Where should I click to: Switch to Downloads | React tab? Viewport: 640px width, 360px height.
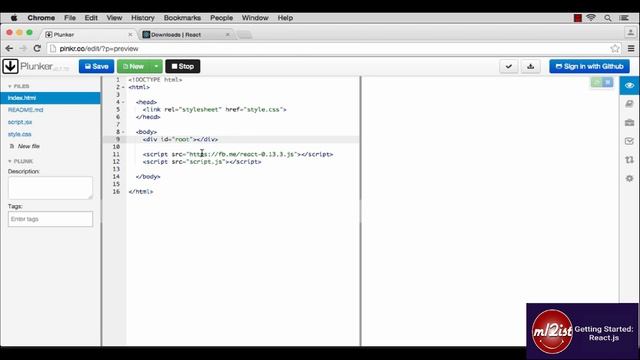182,35
